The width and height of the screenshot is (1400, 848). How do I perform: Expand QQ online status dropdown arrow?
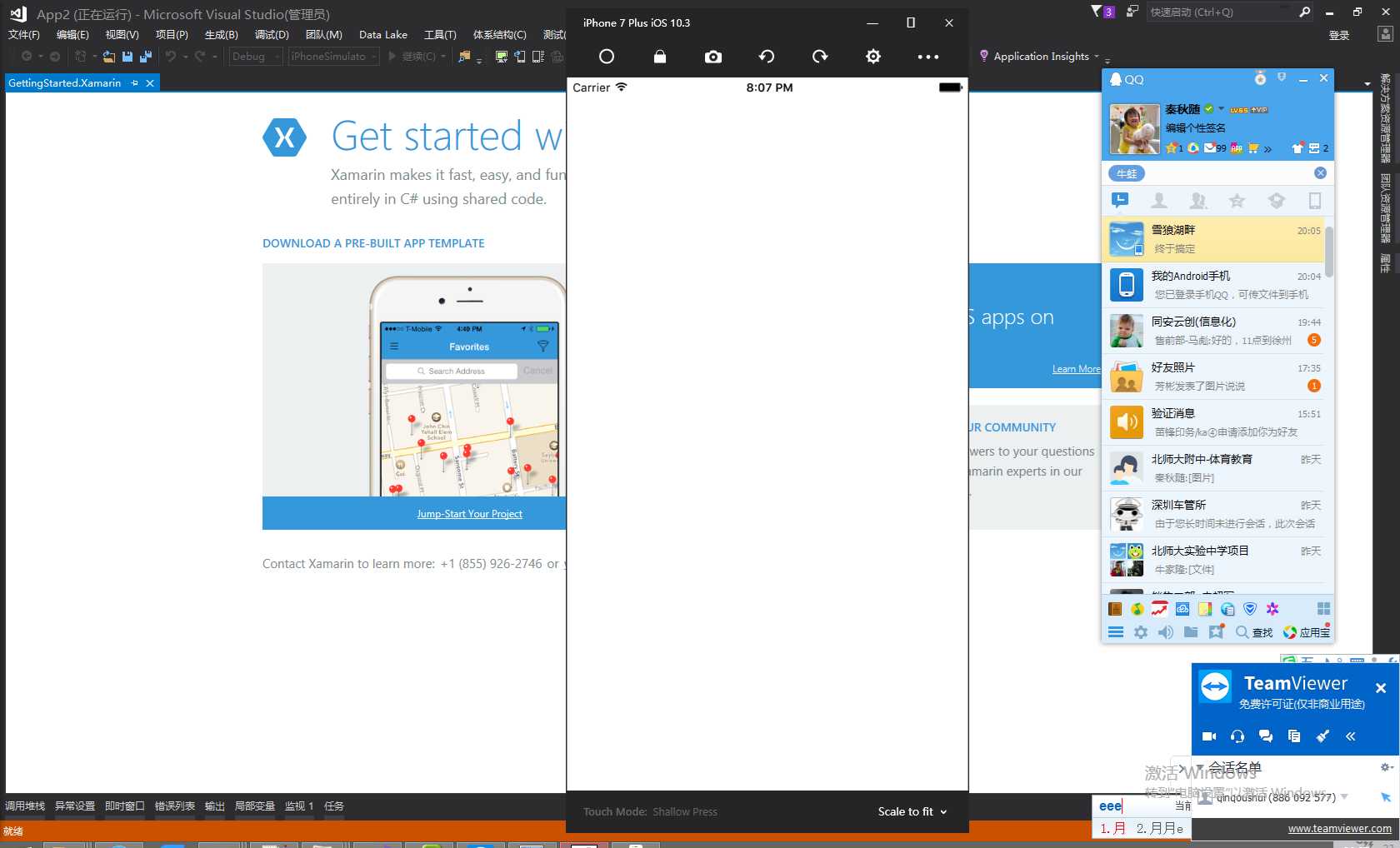pyautogui.click(x=1222, y=109)
